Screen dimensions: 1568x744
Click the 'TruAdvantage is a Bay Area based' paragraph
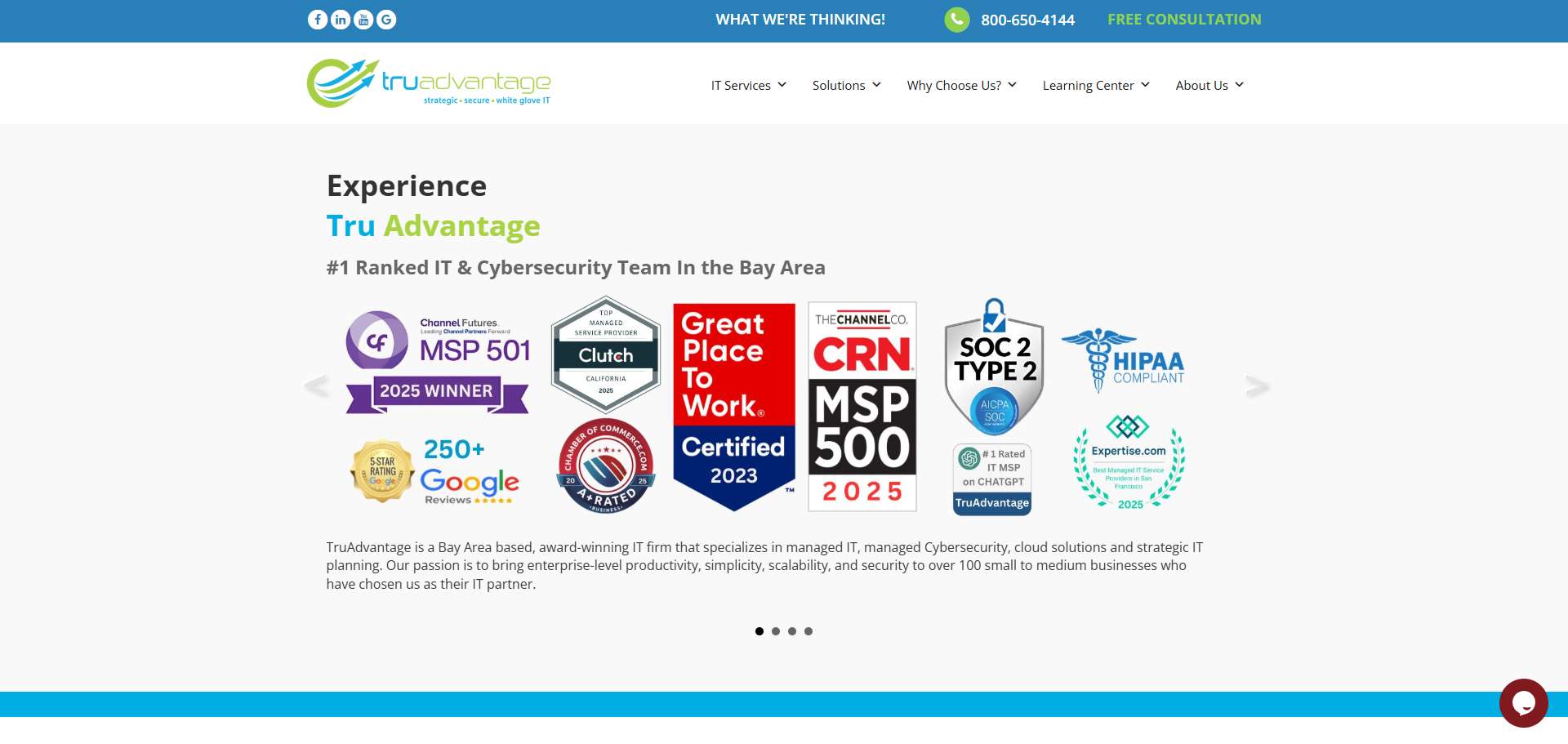pyautogui.click(x=764, y=565)
